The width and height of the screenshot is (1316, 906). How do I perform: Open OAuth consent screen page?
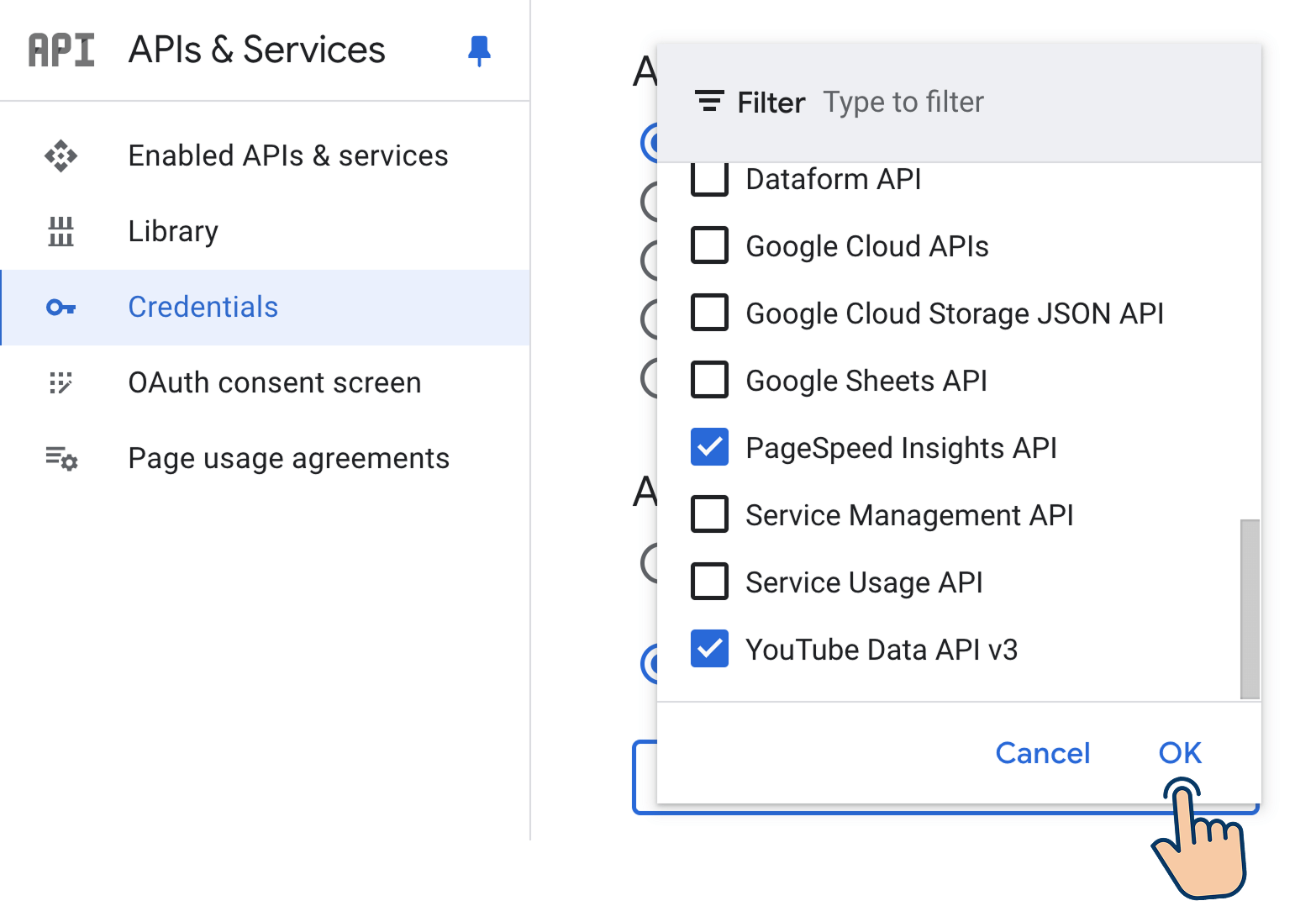click(x=265, y=383)
